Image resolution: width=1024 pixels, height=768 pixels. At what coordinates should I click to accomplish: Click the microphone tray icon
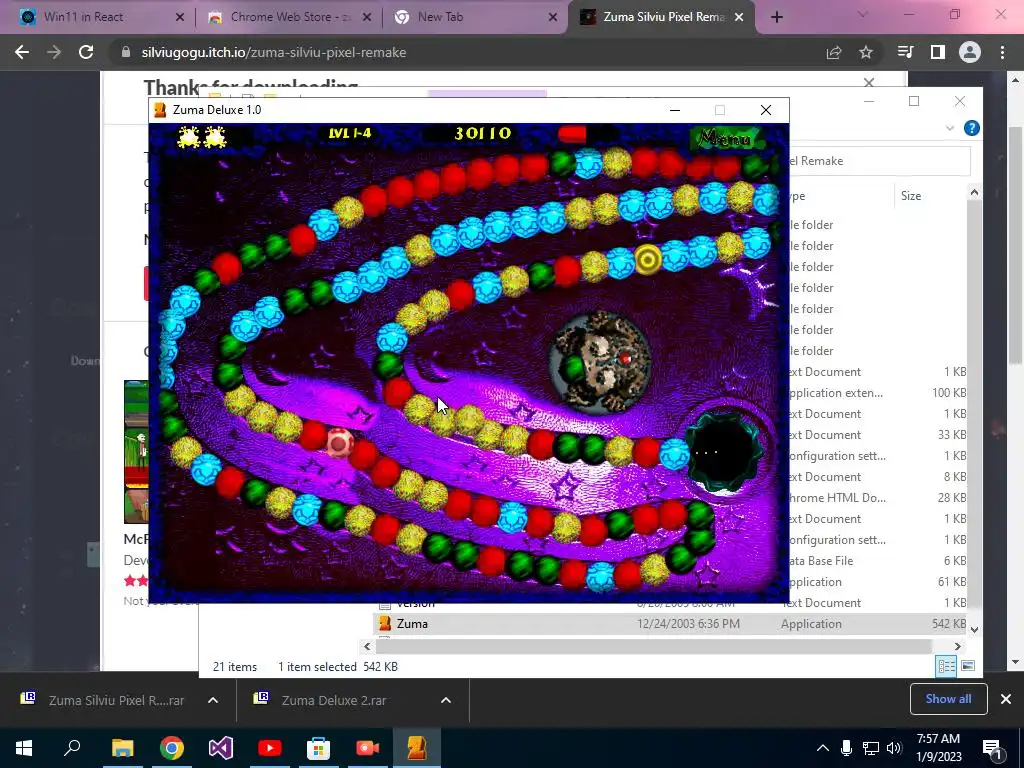(846, 748)
